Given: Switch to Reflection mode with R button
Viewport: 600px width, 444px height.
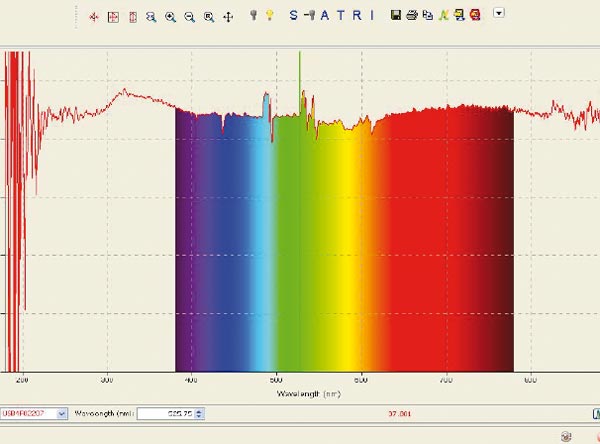Looking at the screenshot, I should coord(357,16).
